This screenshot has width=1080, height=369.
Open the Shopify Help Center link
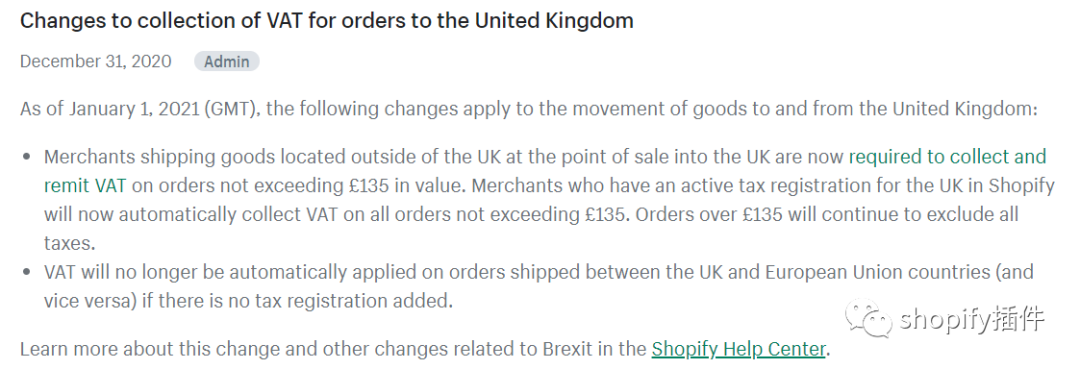click(x=738, y=349)
